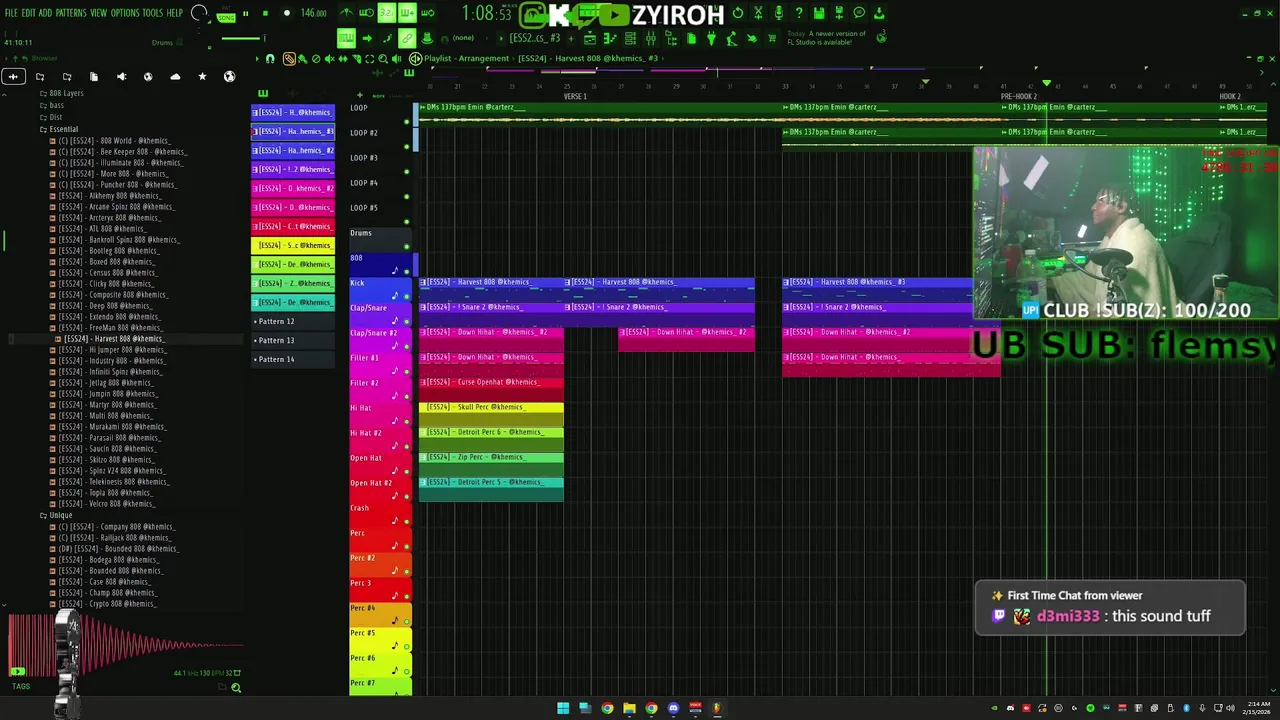
Task: Toggle typing keyboard to piano
Action: pos(346,38)
